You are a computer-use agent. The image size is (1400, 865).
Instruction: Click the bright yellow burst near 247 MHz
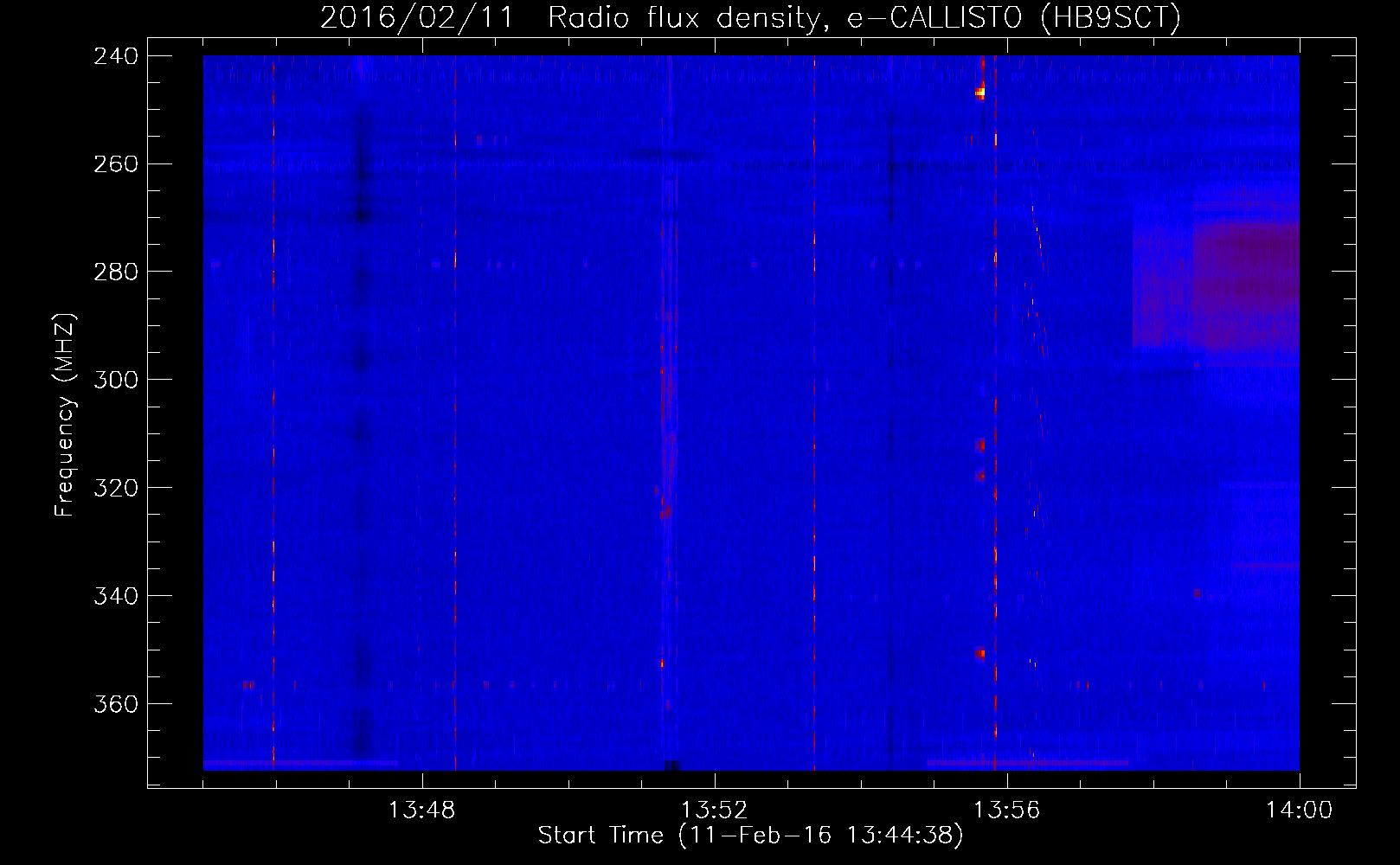pyautogui.click(x=980, y=91)
